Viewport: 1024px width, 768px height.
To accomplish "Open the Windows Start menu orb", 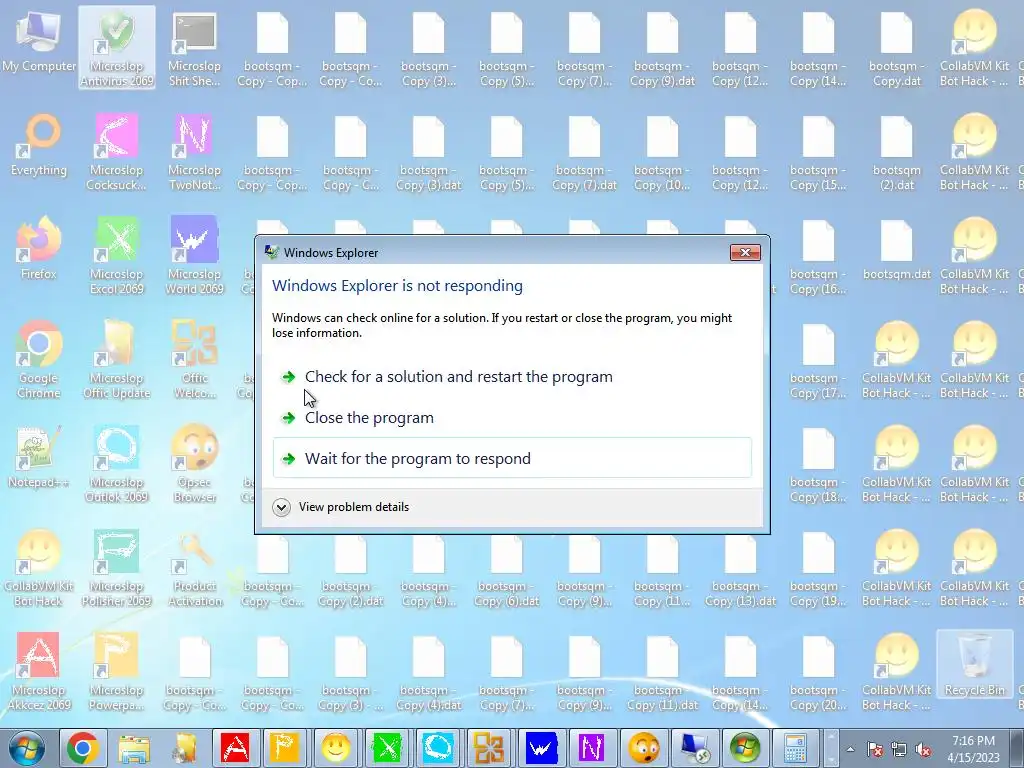I will (x=27, y=748).
